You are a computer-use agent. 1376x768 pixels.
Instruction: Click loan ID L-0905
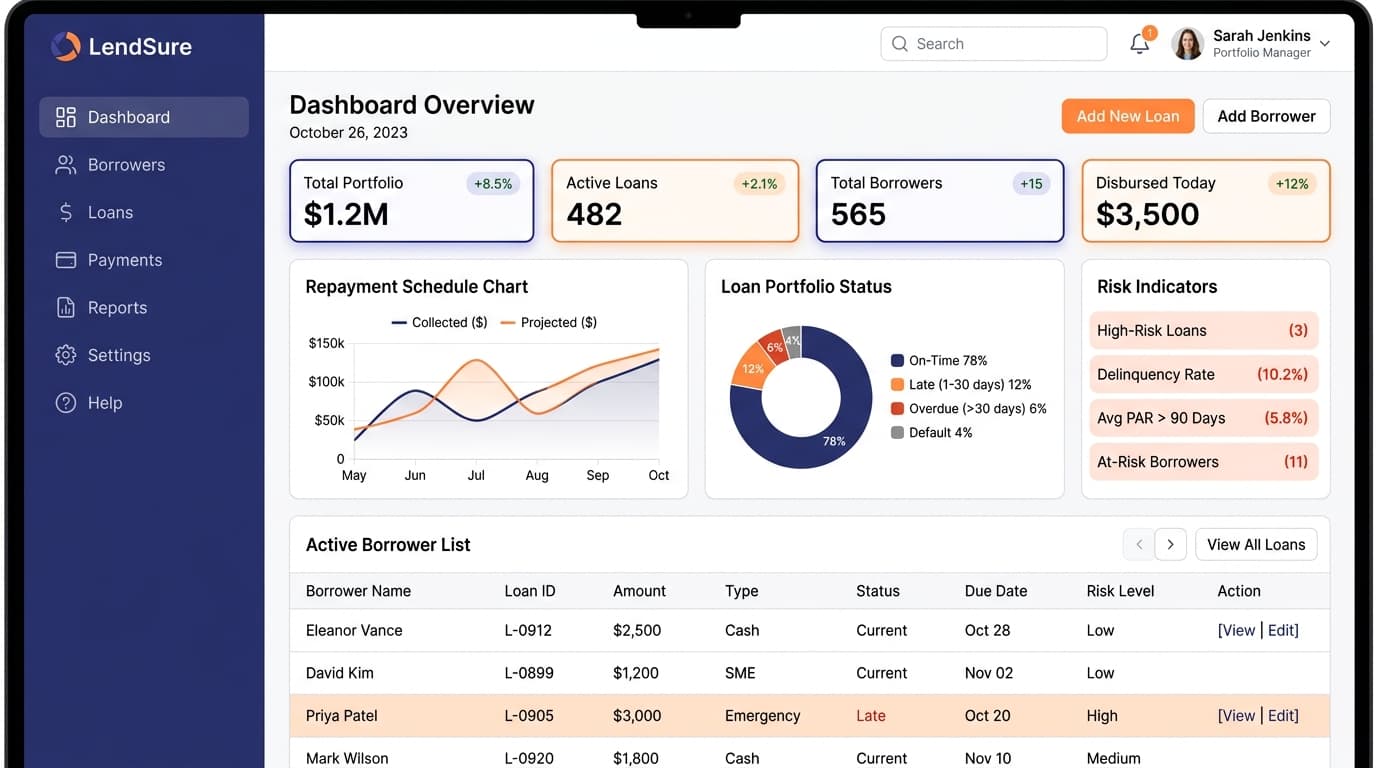(x=529, y=716)
